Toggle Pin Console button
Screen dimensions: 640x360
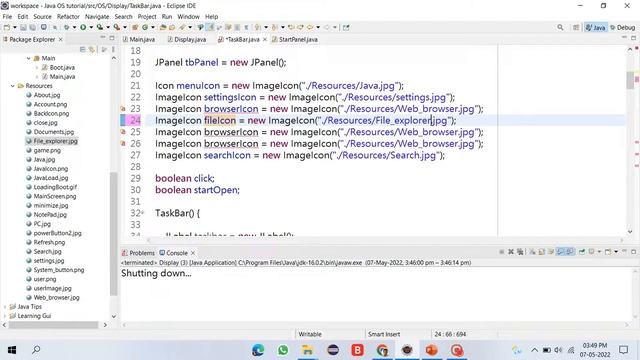click(582, 252)
